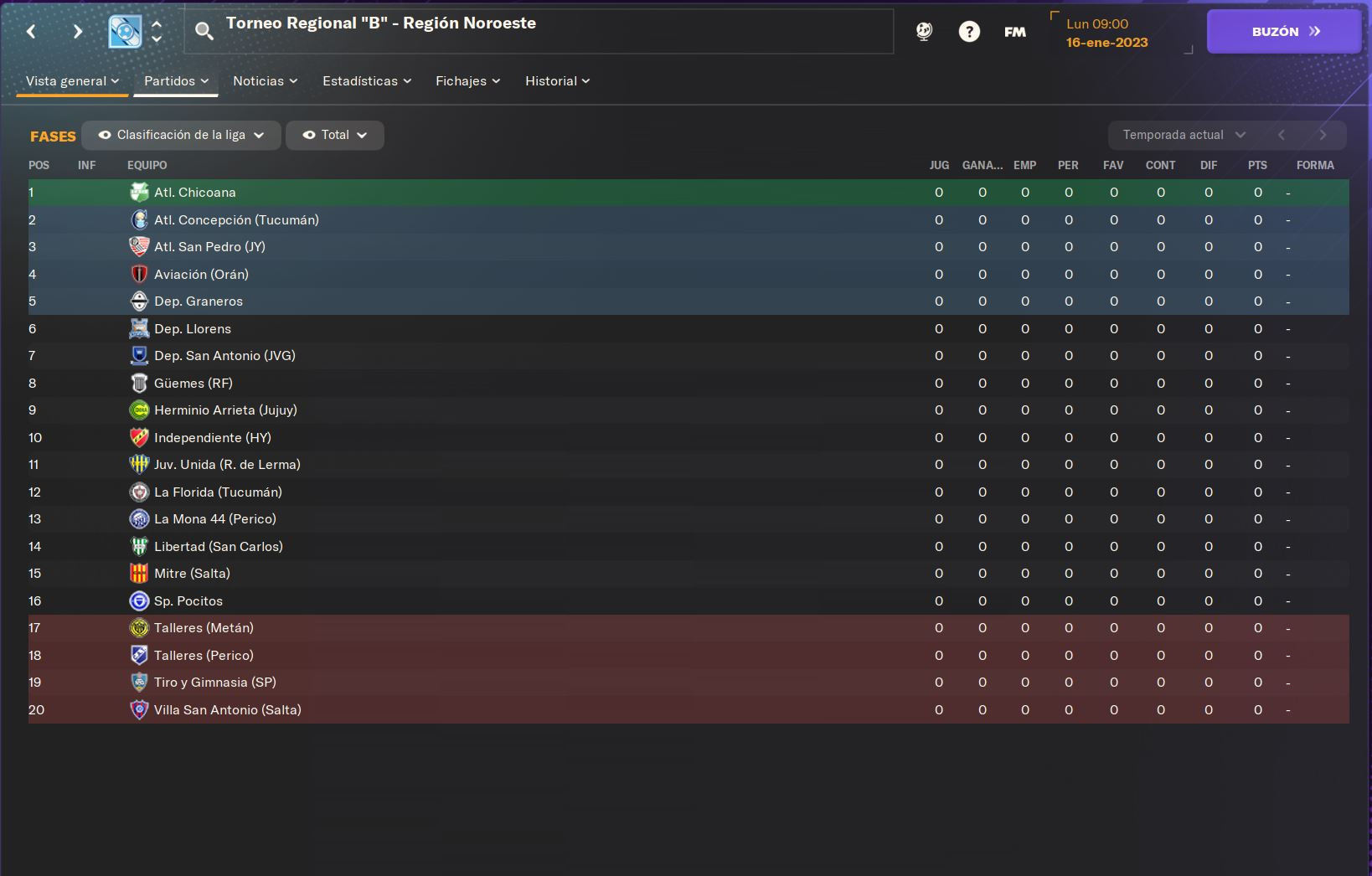Toggle the eye icon on Total view

click(309, 135)
